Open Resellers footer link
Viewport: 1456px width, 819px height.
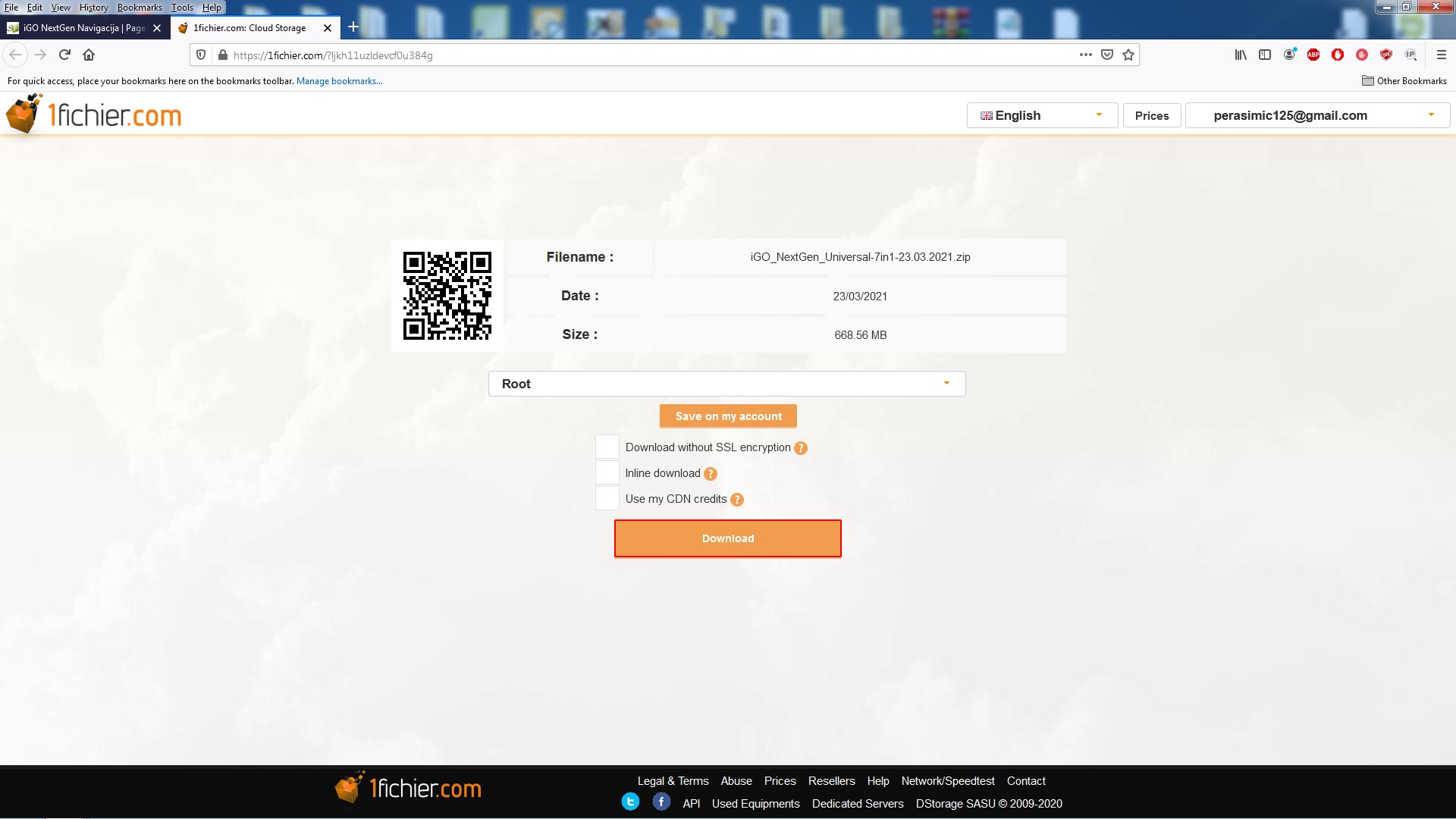pyautogui.click(x=831, y=781)
